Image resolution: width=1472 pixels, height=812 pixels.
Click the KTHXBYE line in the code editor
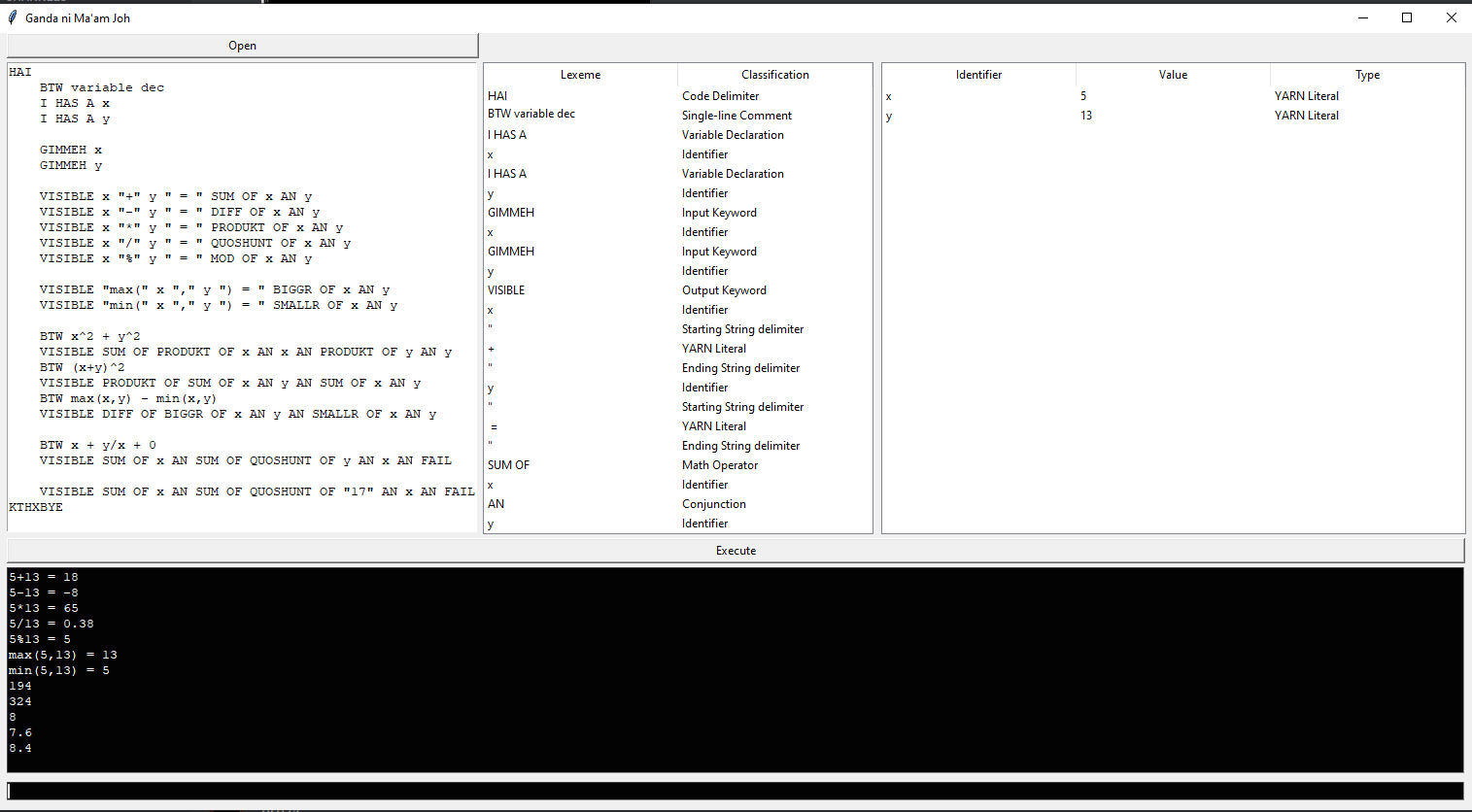tap(36, 507)
